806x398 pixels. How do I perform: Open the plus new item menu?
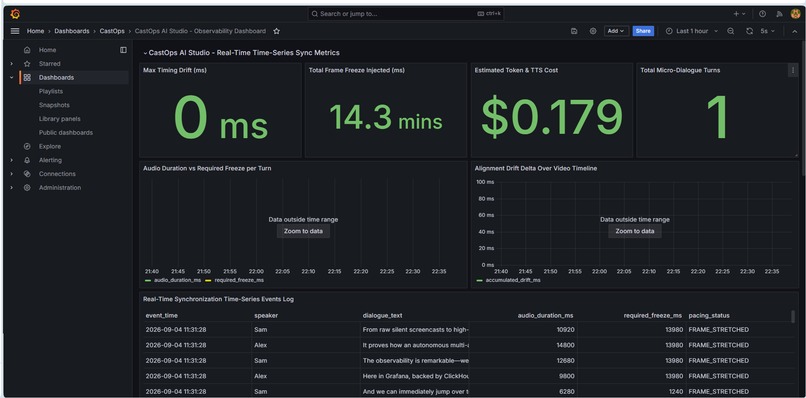[740, 14]
